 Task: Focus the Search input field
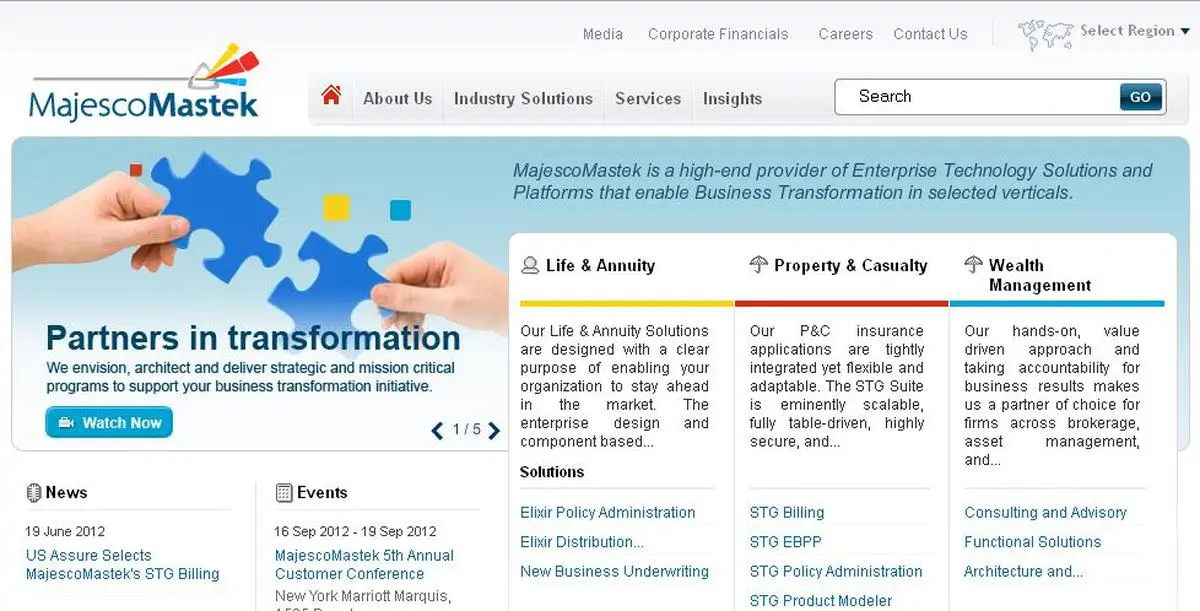977,97
